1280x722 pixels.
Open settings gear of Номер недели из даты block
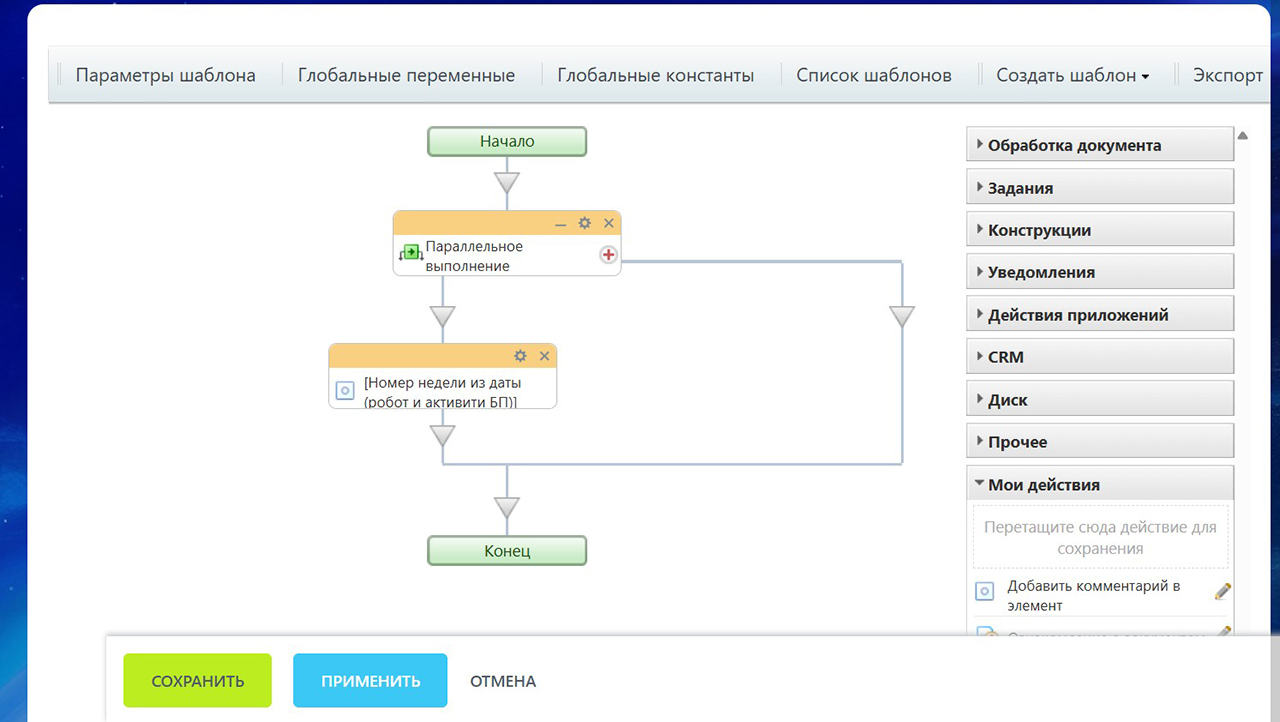point(520,356)
